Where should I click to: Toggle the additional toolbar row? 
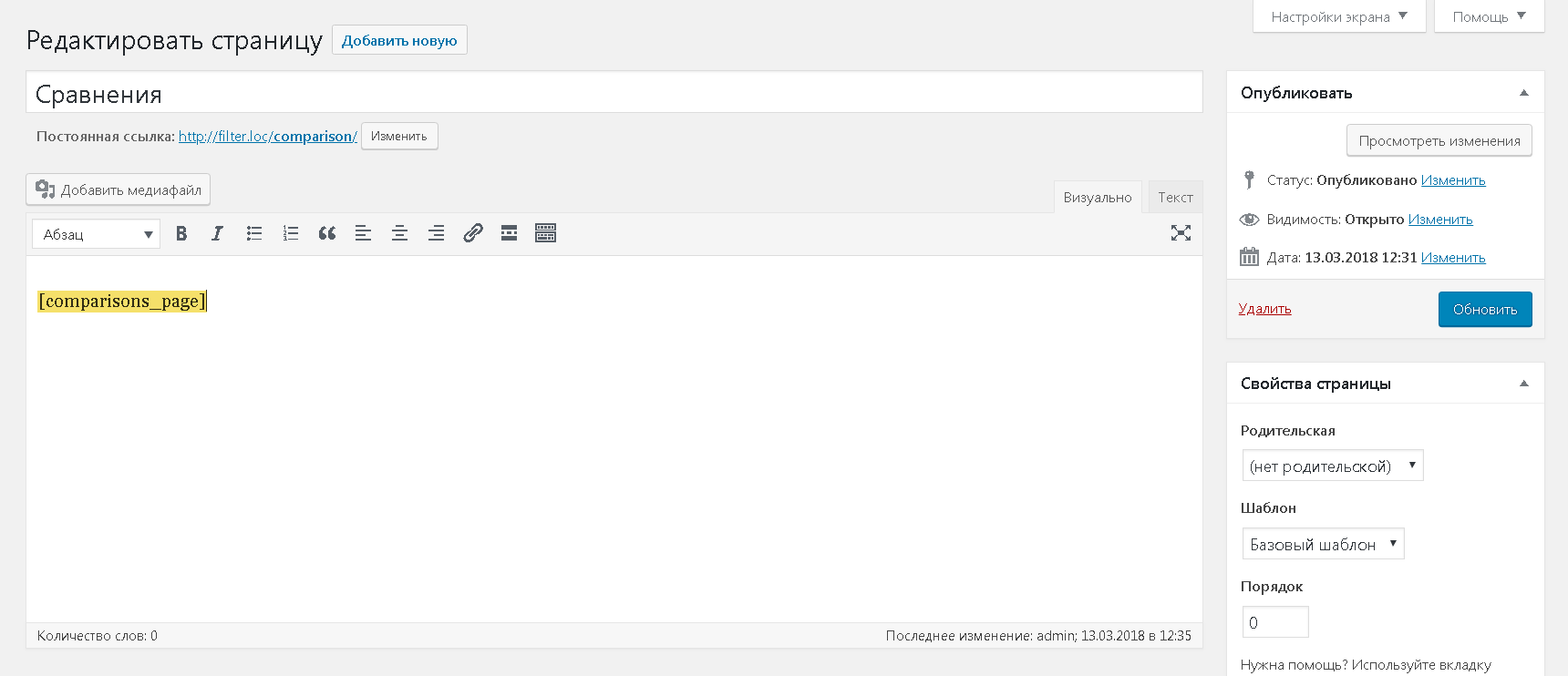545,233
